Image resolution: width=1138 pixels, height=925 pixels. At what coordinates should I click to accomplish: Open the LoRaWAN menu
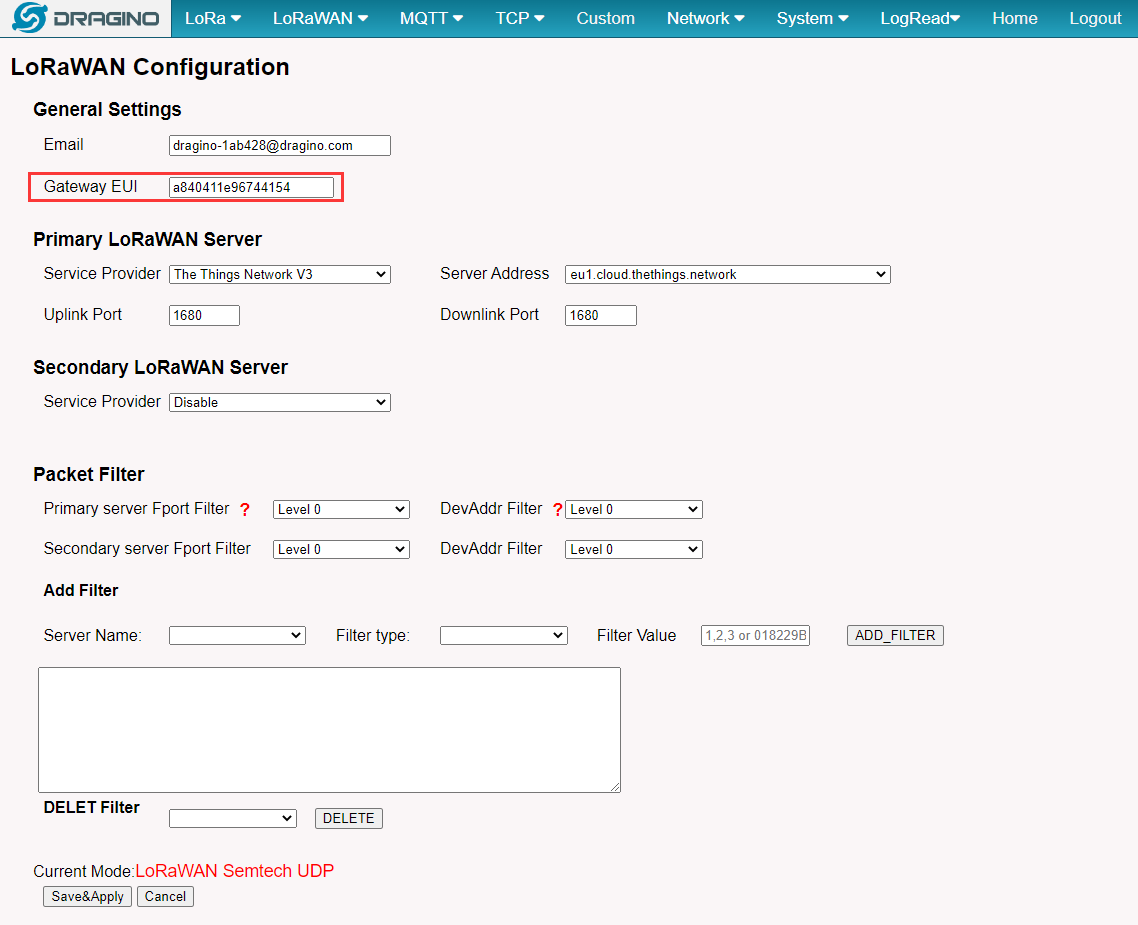[x=320, y=18]
